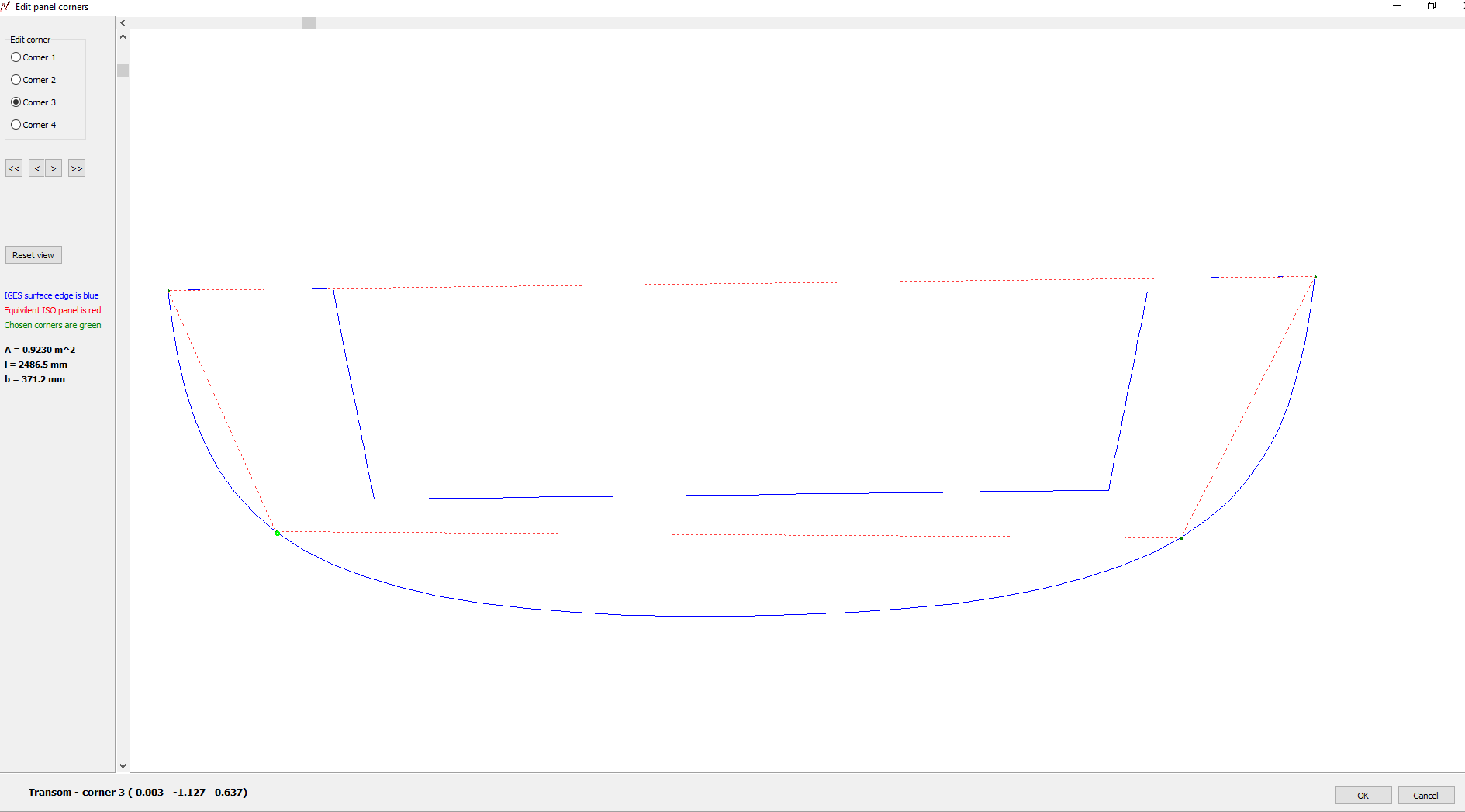
Task: Click the single-right > step button
Action: tap(54, 168)
